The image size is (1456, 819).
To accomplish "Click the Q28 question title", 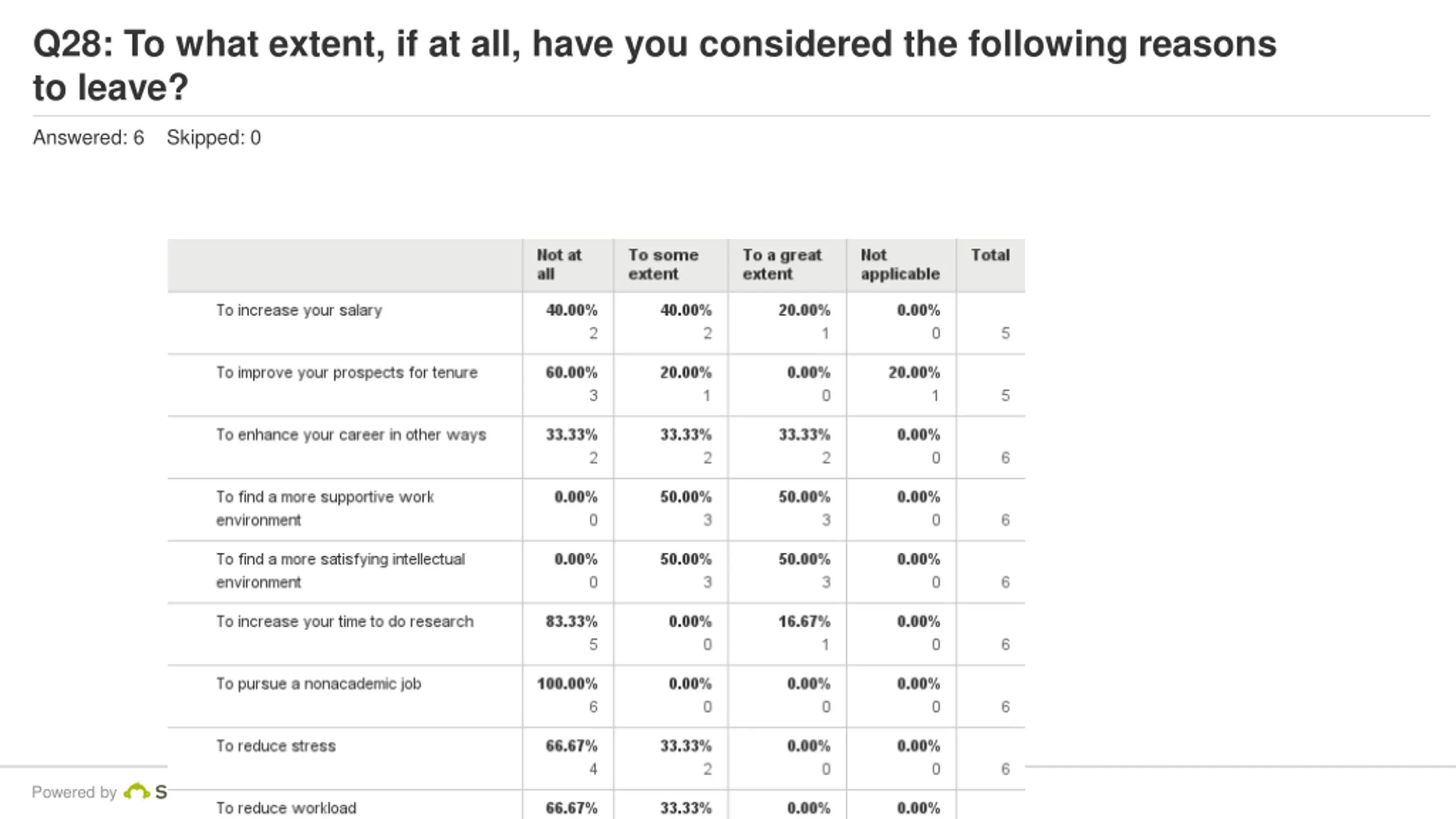I will 655,65.
